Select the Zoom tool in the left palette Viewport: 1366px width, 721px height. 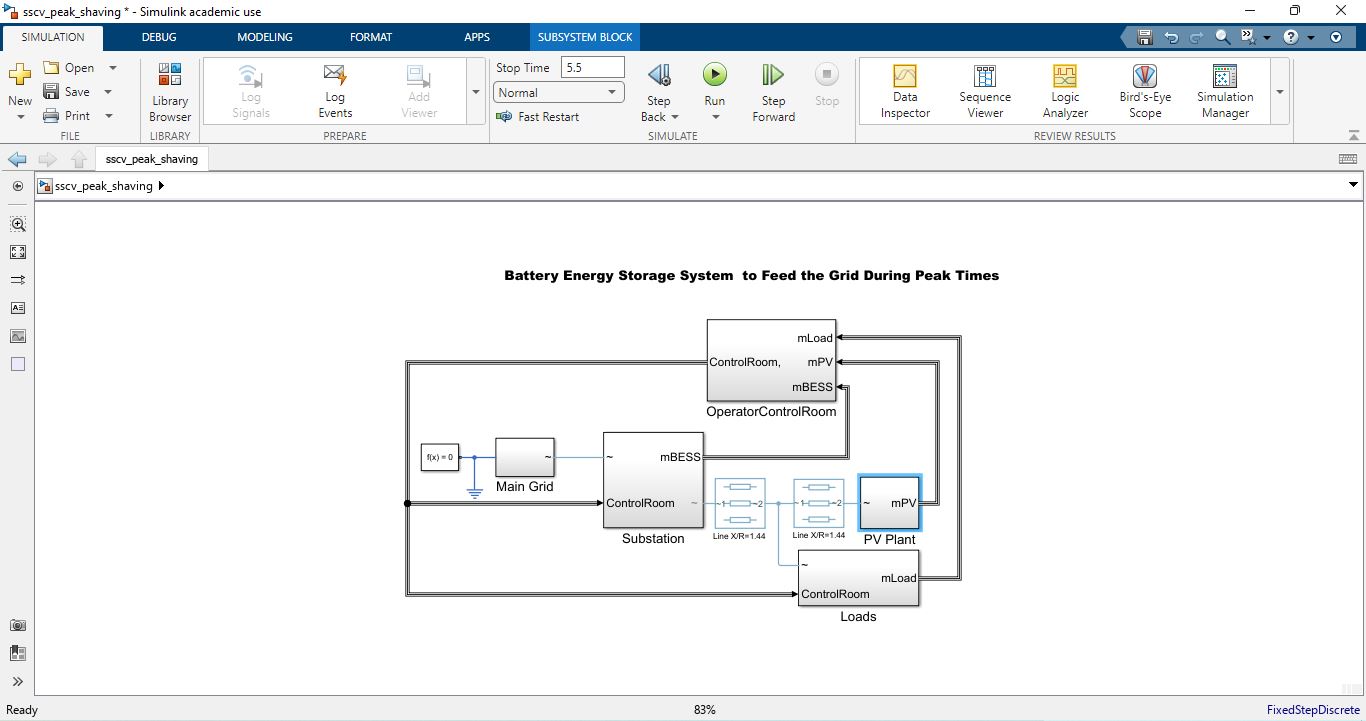point(17,224)
